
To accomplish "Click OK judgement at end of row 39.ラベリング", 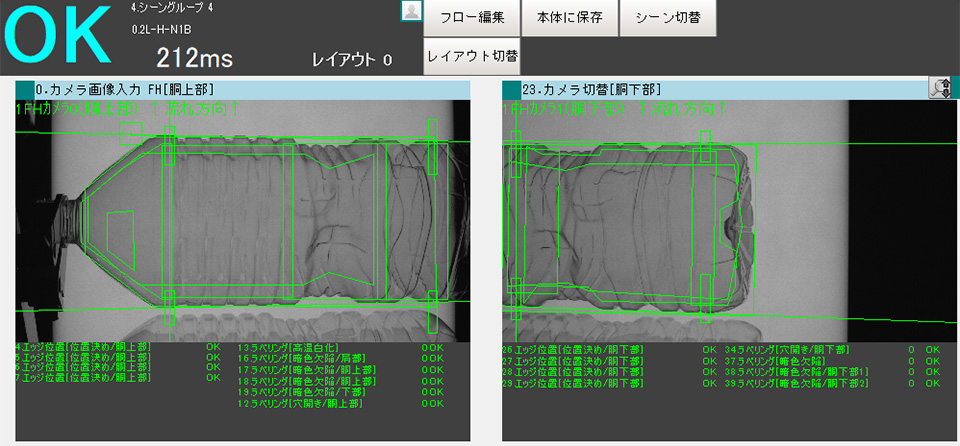I will click(x=932, y=383).
